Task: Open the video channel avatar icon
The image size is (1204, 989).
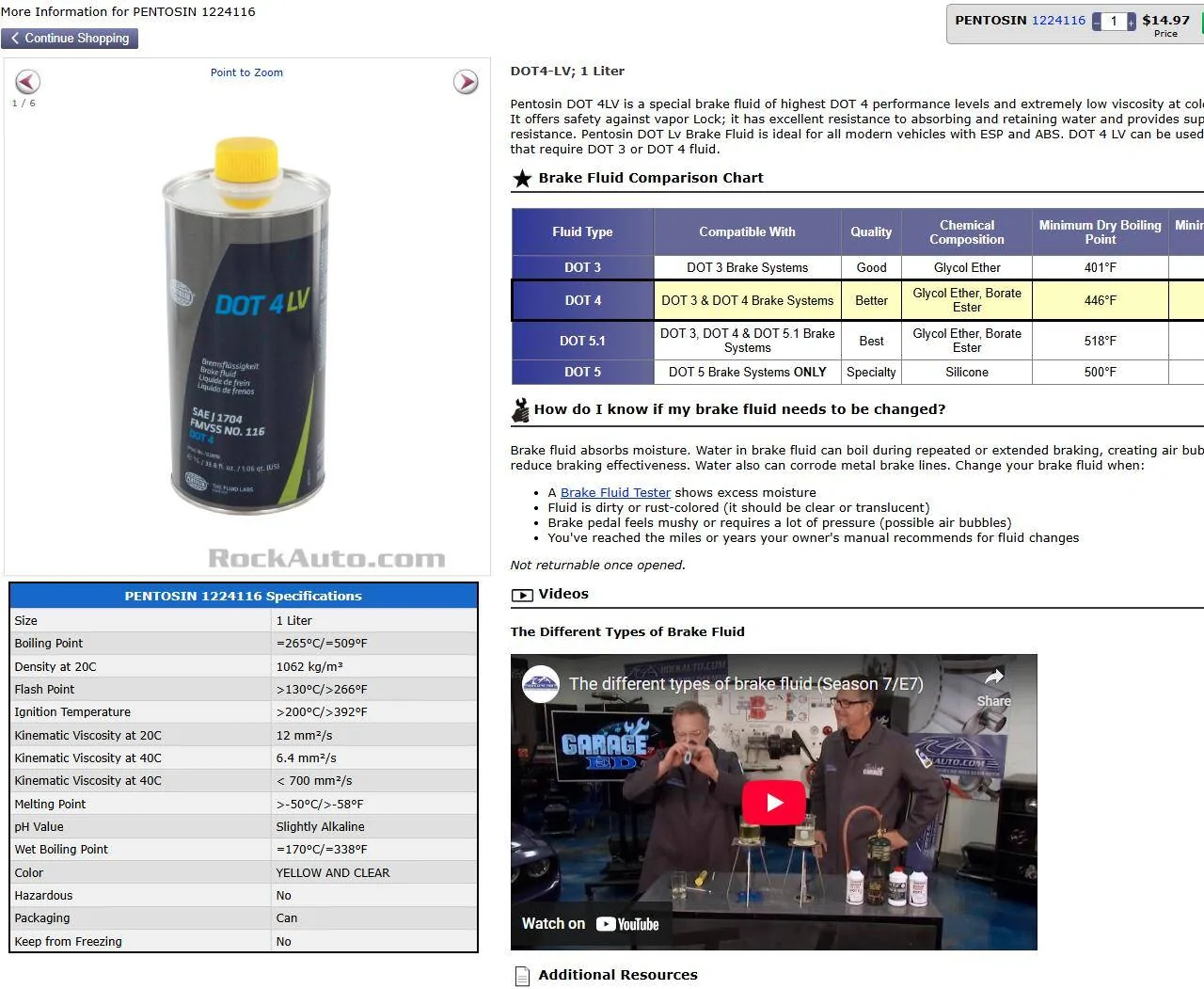Action: pos(541,684)
